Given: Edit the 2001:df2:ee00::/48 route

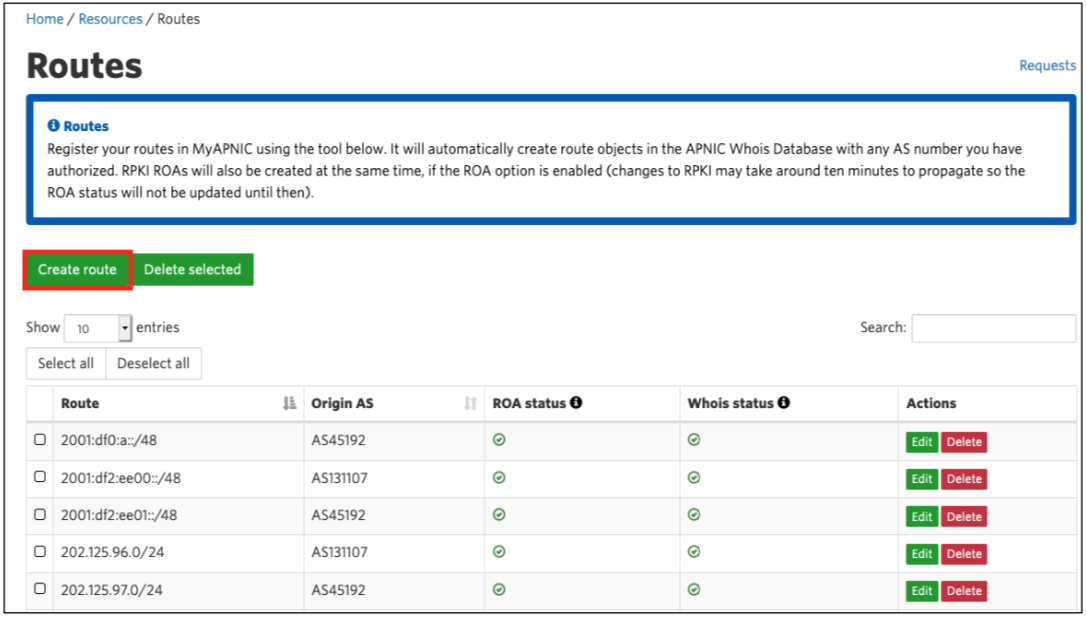Looking at the screenshot, I should coord(922,479).
